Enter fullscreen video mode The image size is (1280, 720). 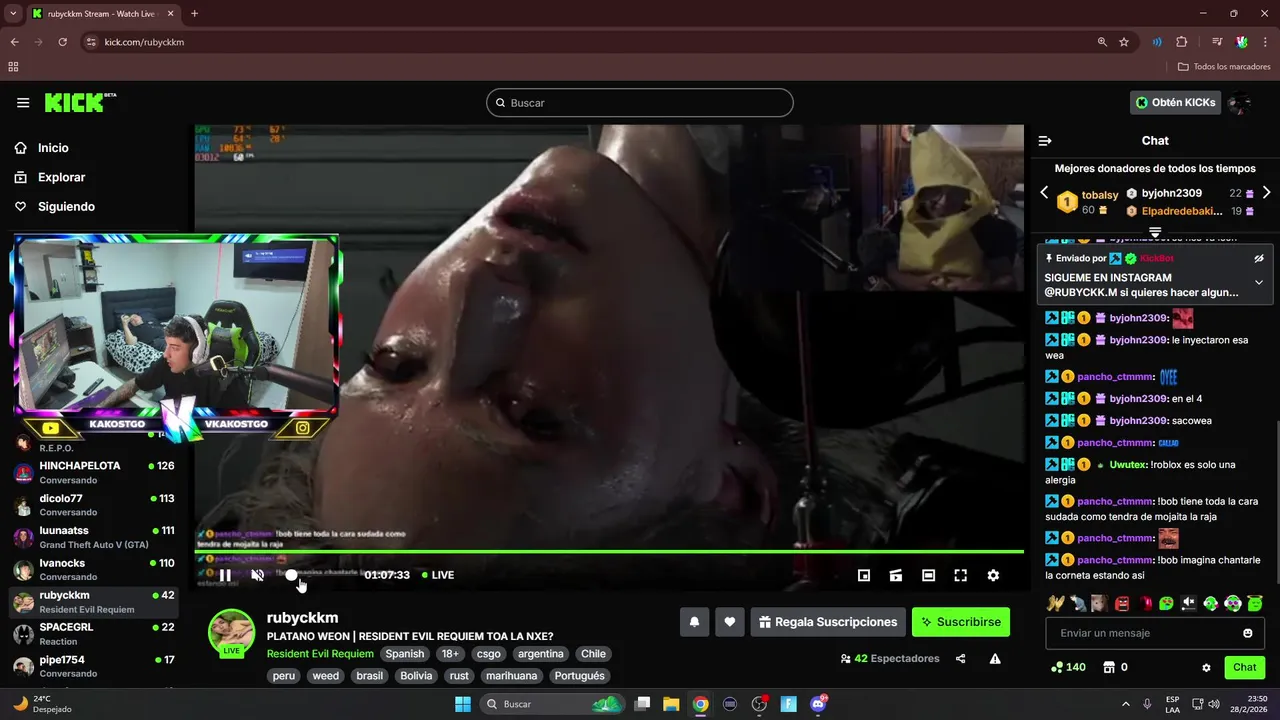coord(960,575)
